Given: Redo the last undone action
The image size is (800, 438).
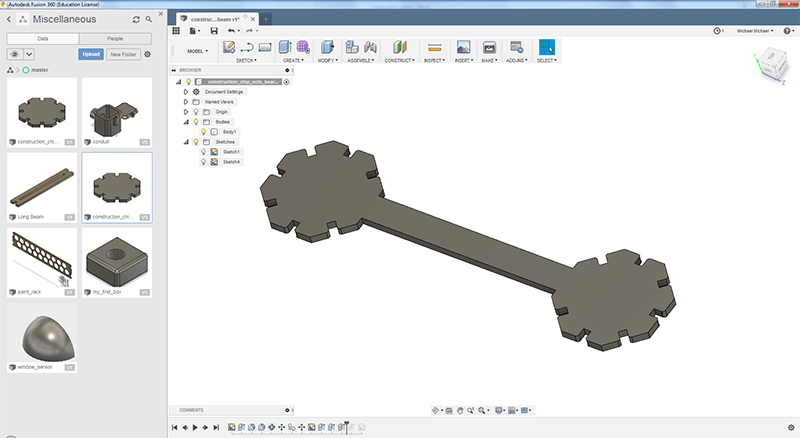Looking at the screenshot, I should pyautogui.click(x=249, y=31).
